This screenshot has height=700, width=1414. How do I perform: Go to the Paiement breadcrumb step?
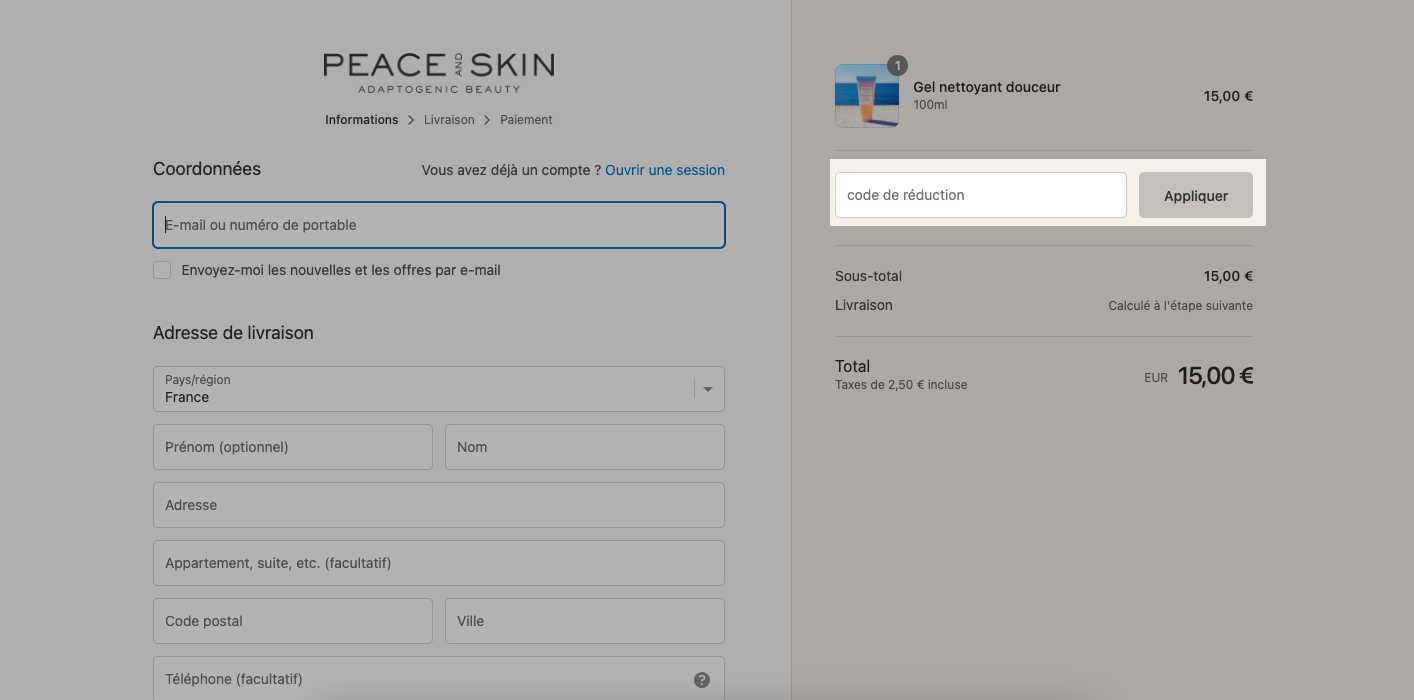[526, 120]
